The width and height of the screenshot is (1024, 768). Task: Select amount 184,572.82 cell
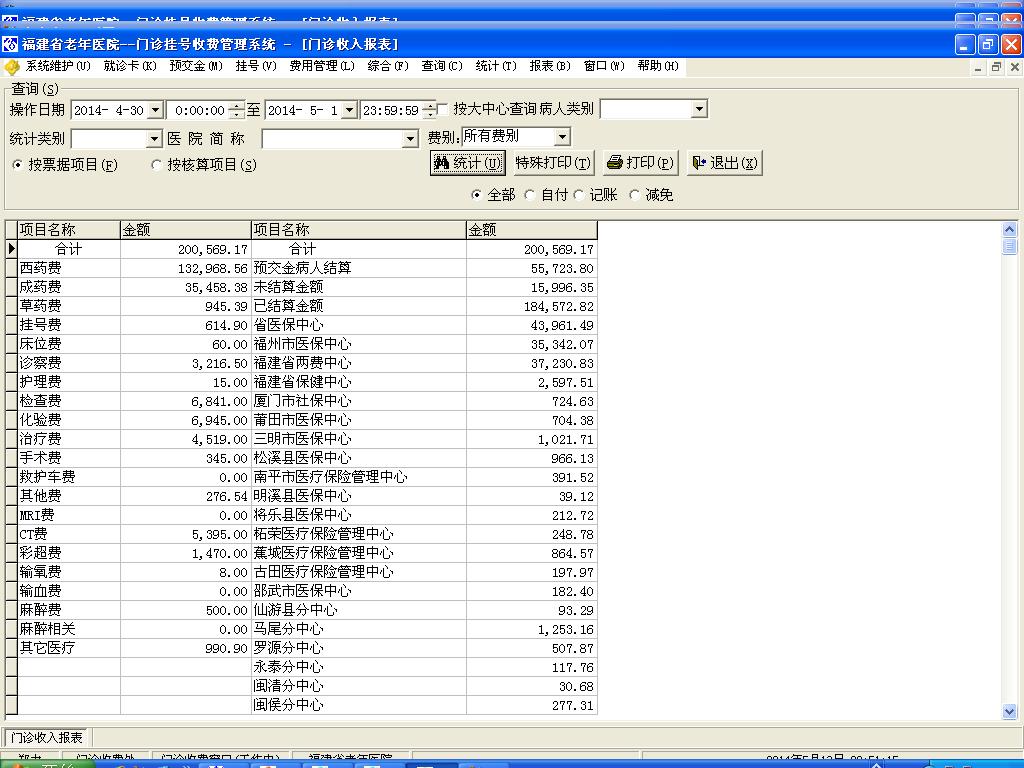pyautogui.click(x=532, y=306)
